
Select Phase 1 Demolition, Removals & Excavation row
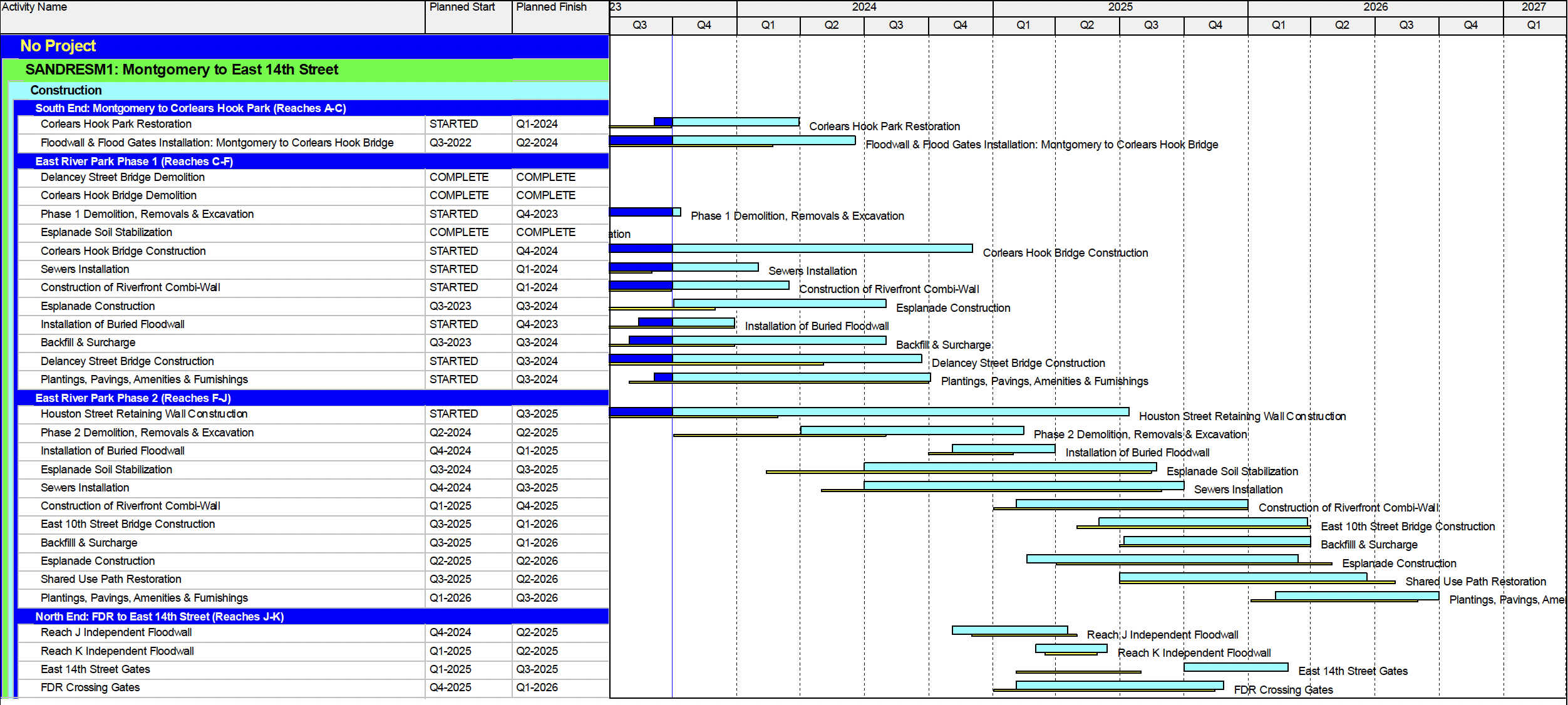coord(312,214)
